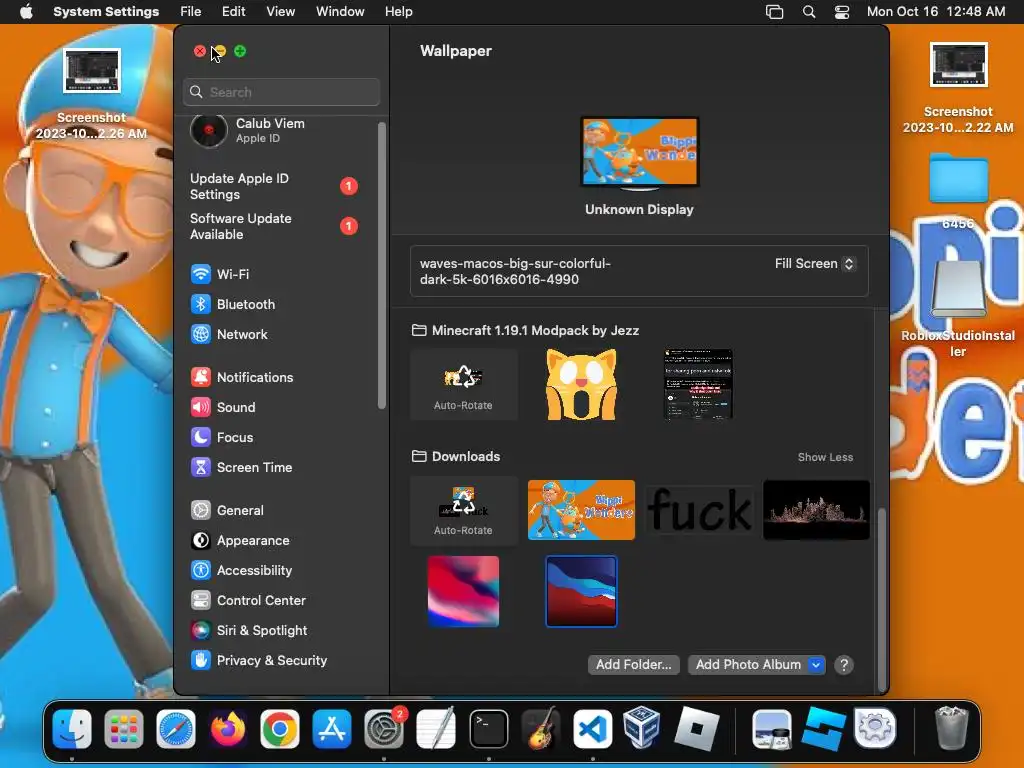This screenshot has height=768, width=1024.
Task: Select the city skyline dark wallpaper
Action: click(816, 510)
